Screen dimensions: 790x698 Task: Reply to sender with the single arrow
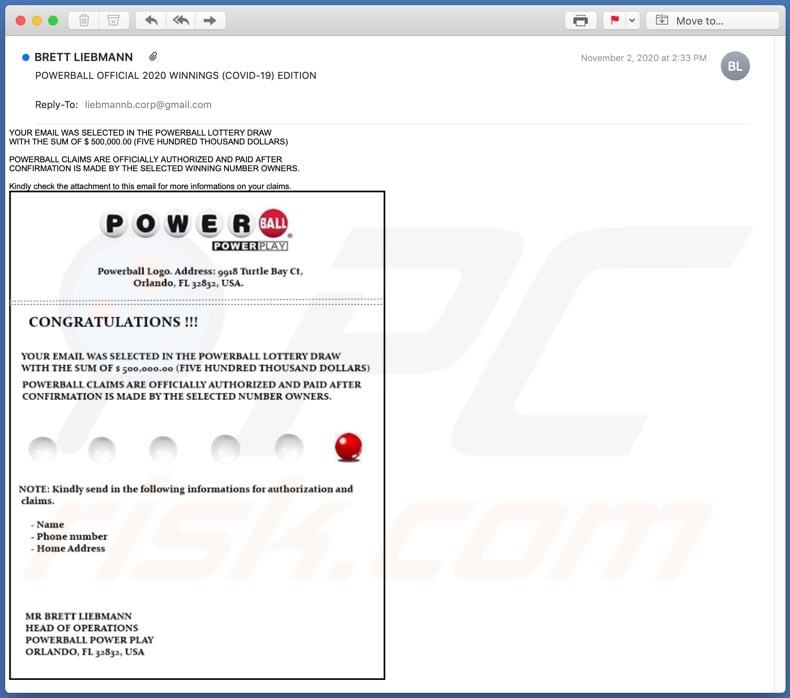tap(151, 21)
